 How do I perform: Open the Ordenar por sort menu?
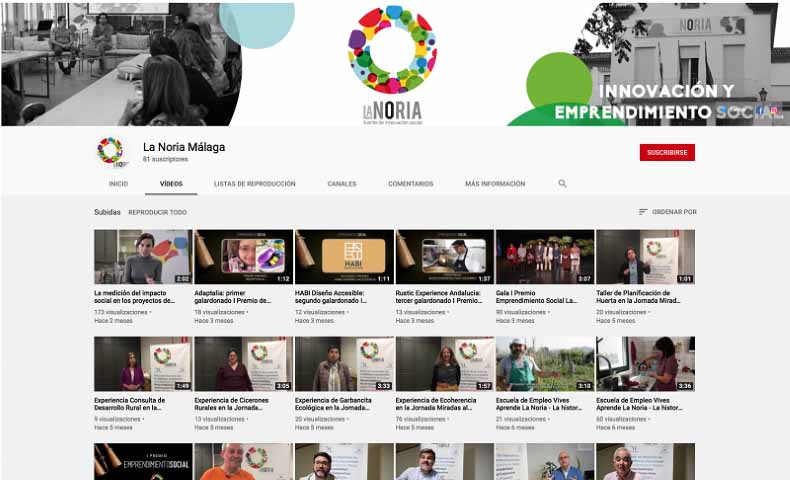click(x=667, y=212)
